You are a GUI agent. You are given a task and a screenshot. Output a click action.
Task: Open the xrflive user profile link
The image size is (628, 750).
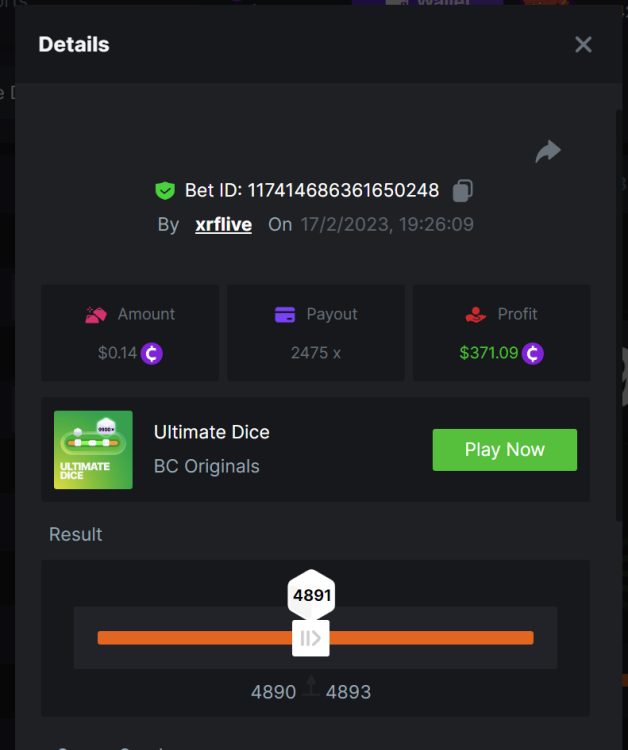[223, 224]
